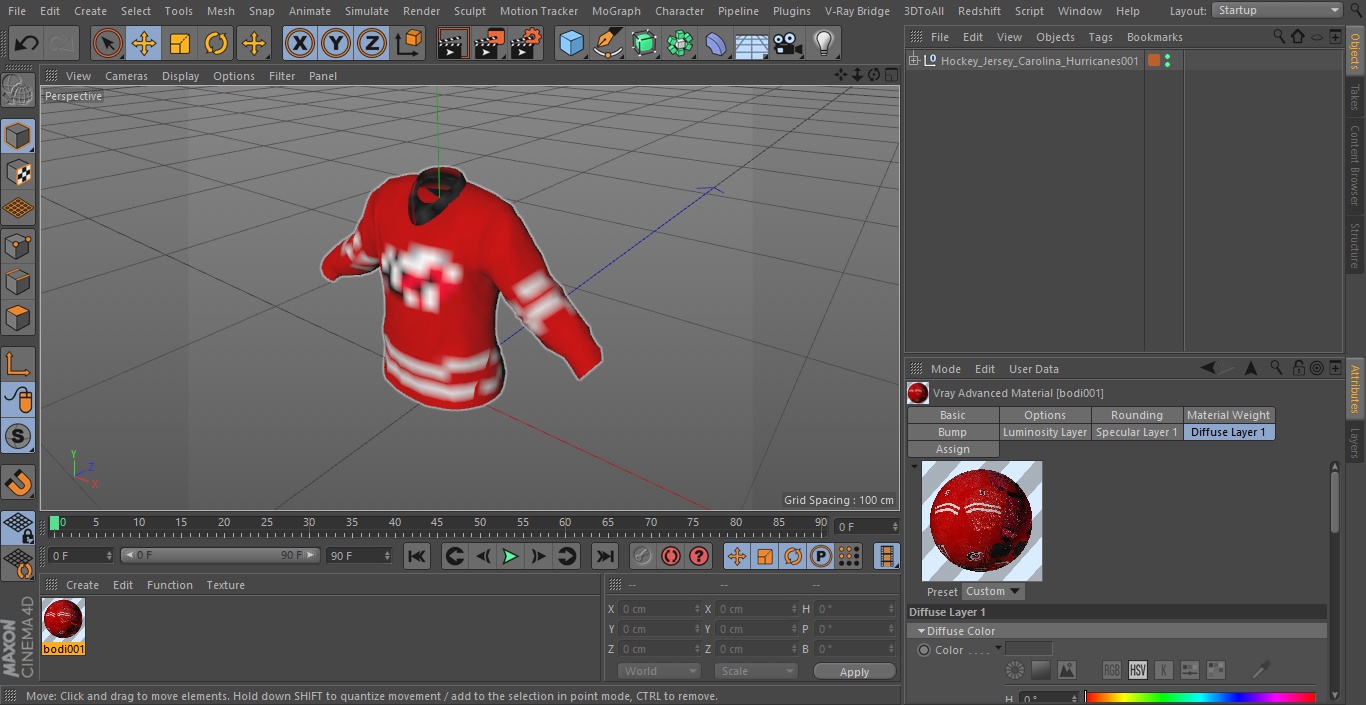The width and height of the screenshot is (1366, 705).
Task: Add a deformer object
Action: coord(716,43)
